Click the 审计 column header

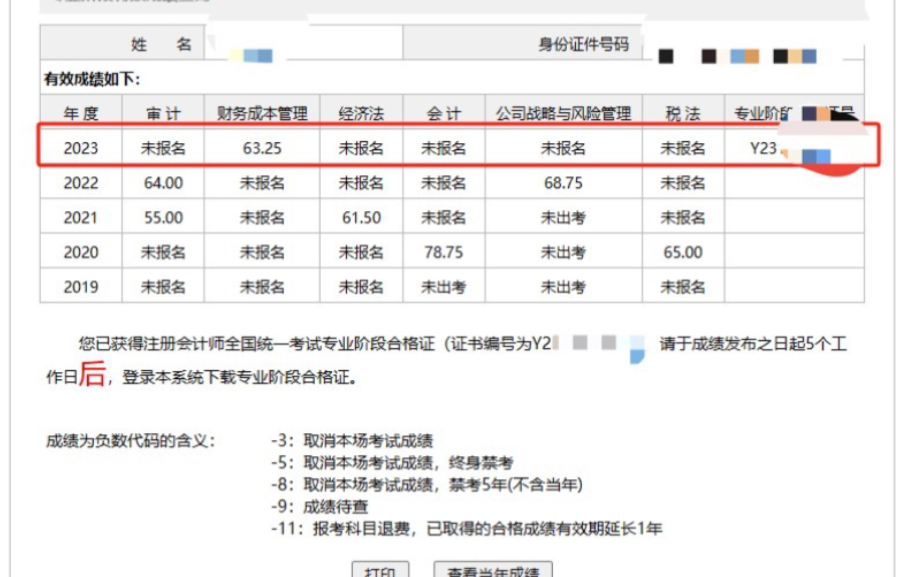163,113
